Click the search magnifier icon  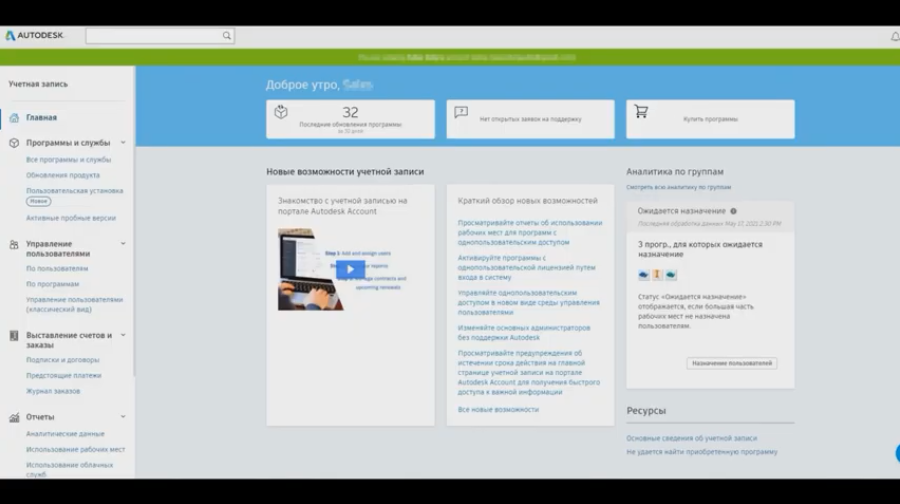tap(227, 36)
